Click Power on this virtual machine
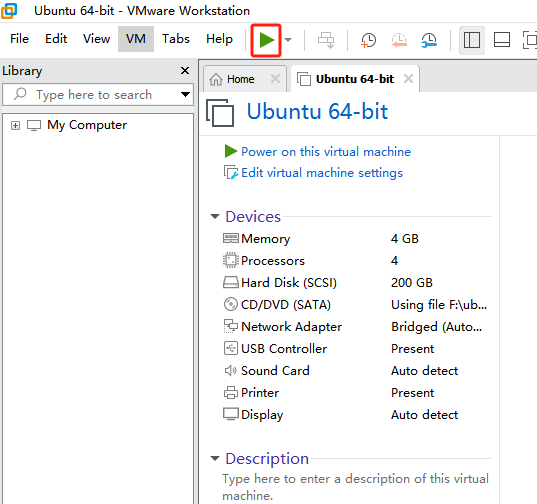This screenshot has width=537, height=504. pos(326,152)
